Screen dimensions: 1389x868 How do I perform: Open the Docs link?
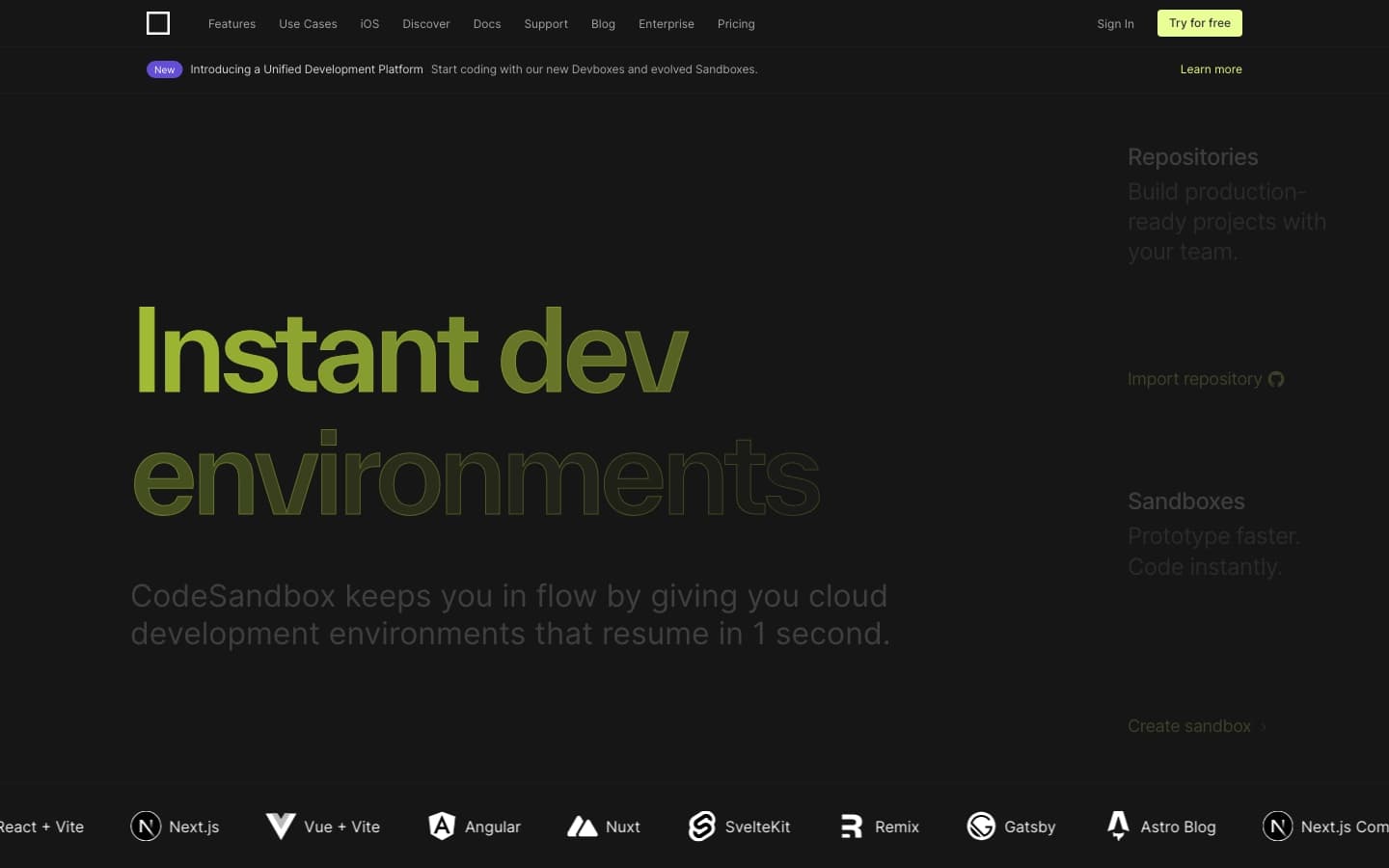click(487, 24)
